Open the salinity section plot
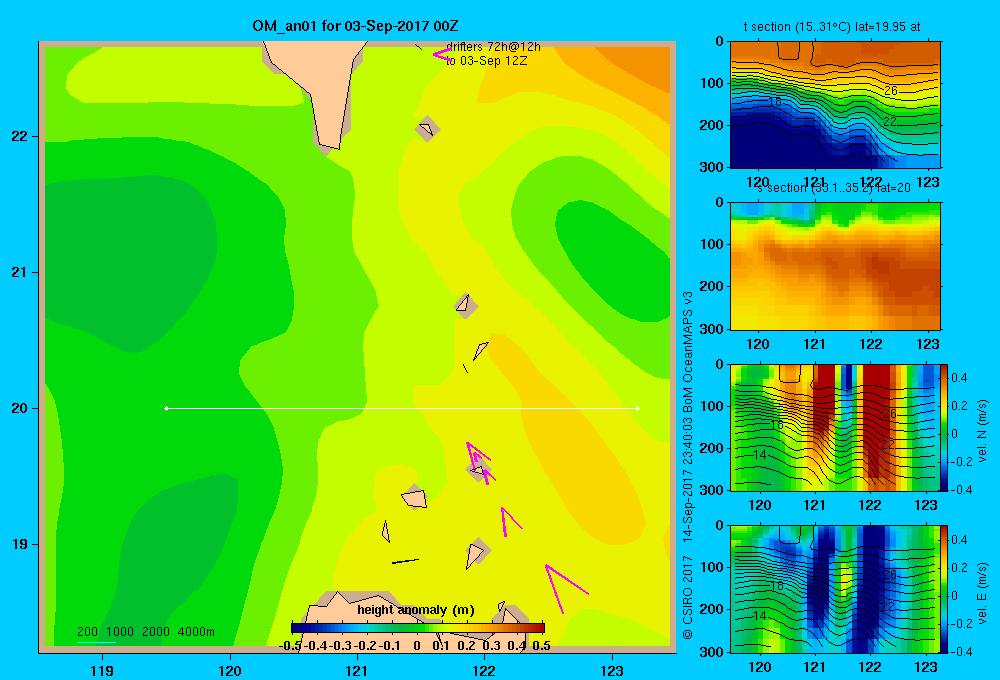This screenshot has width=1000, height=680. (x=835, y=266)
